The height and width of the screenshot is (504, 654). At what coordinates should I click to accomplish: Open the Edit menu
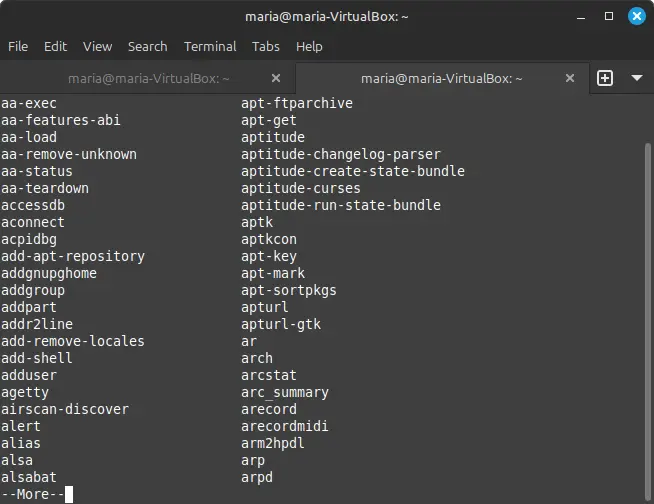coord(55,46)
